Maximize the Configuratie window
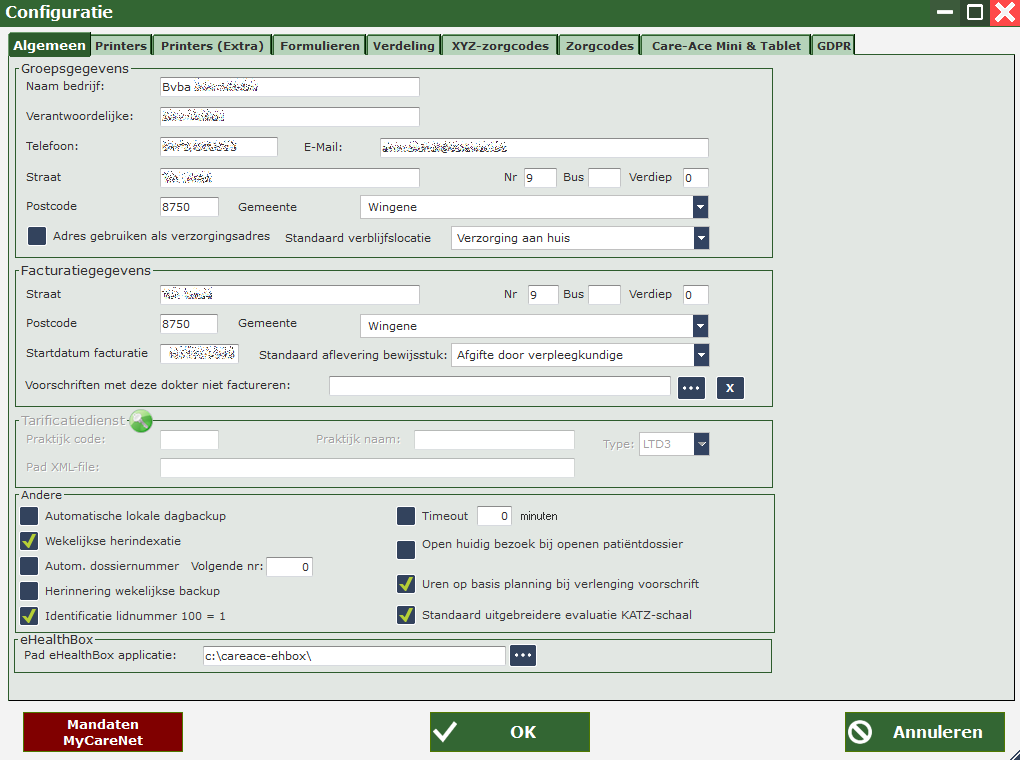 975,13
